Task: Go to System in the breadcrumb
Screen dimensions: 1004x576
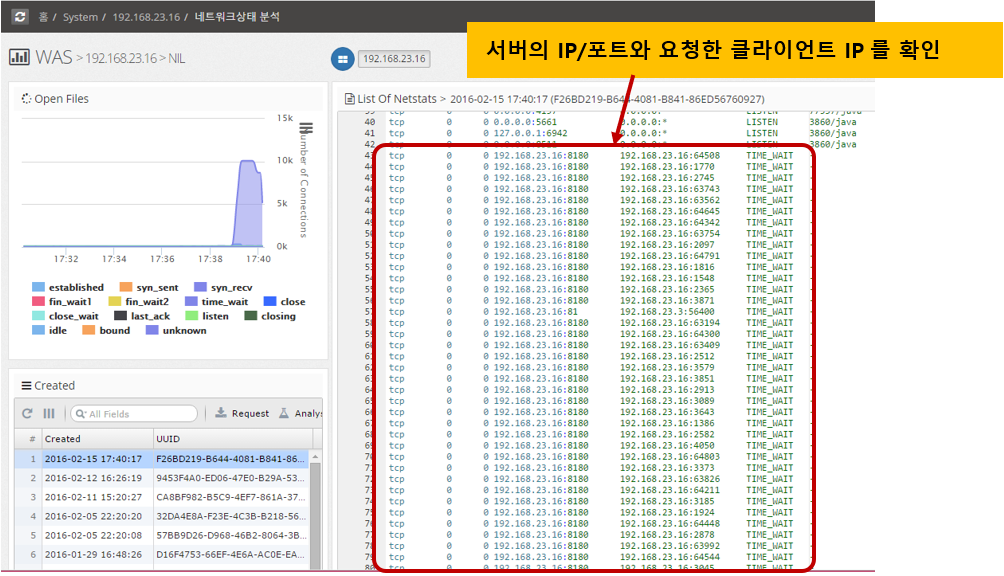Action: (81, 18)
